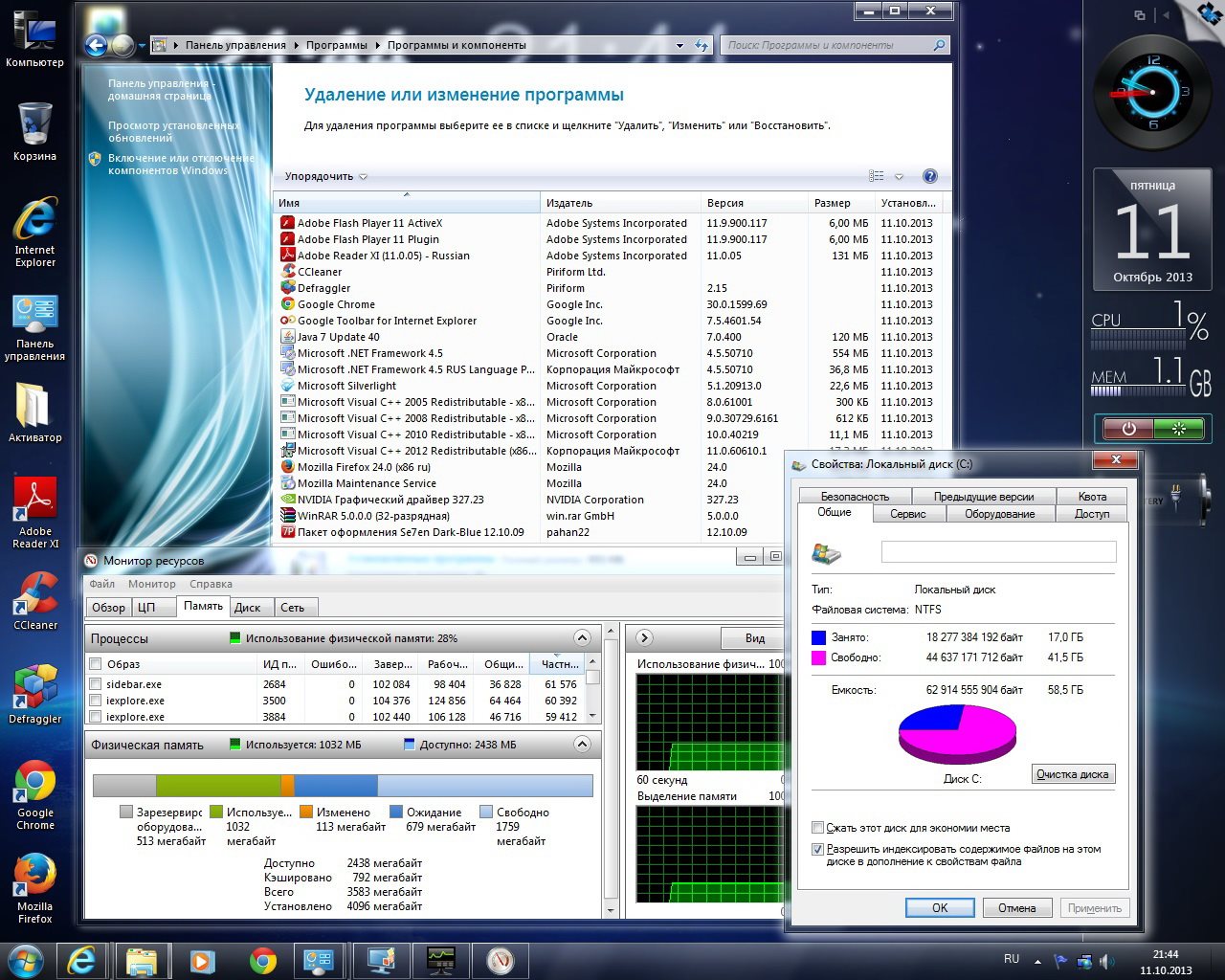The image size is (1225, 980).
Task: Open the Вид dropdown in Resource Monitor
Action: click(x=755, y=638)
